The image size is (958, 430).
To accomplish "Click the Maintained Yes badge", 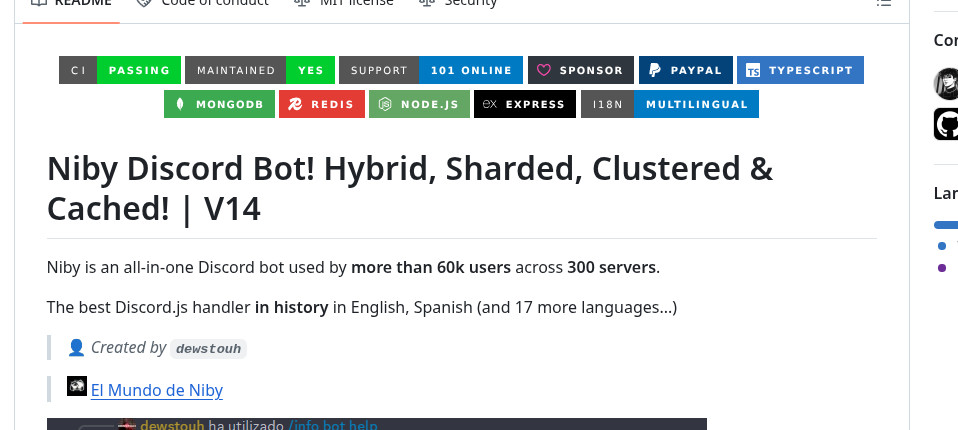I will click(260, 70).
